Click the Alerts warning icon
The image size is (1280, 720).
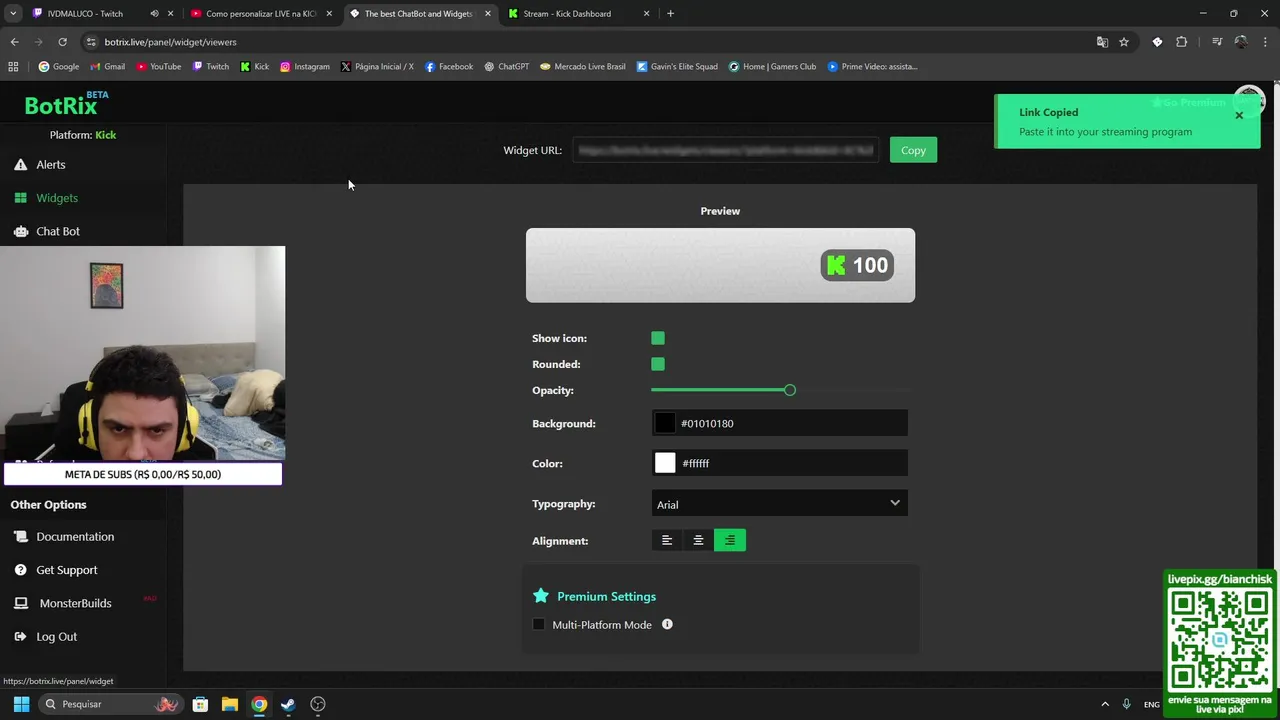[20, 165]
